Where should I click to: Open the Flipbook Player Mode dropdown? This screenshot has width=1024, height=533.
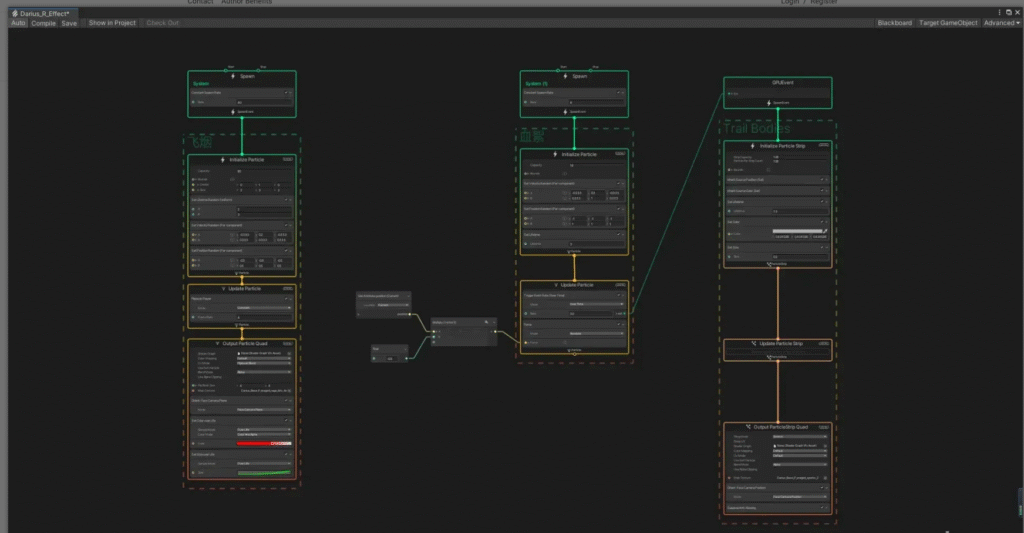(x=264, y=308)
